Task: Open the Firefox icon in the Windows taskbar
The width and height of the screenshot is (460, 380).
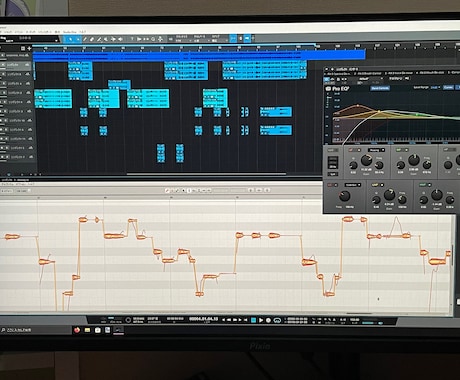Action: 77,330
